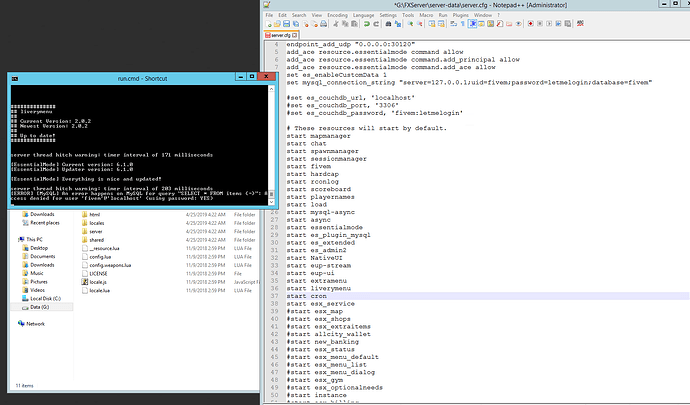Open Pictures in Explorer sidebar

coord(39,281)
